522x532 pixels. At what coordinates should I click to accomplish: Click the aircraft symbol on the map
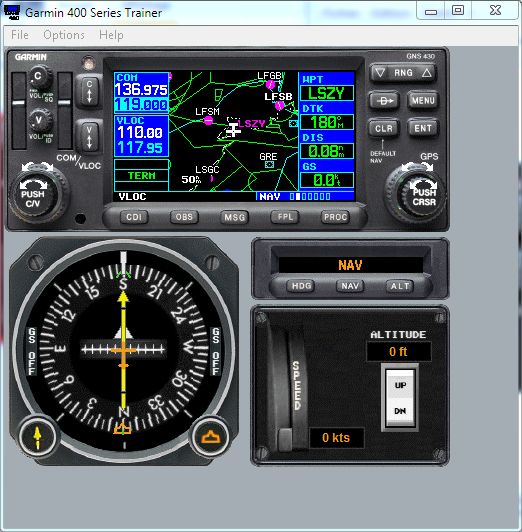pyautogui.click(x=233, y=130)
